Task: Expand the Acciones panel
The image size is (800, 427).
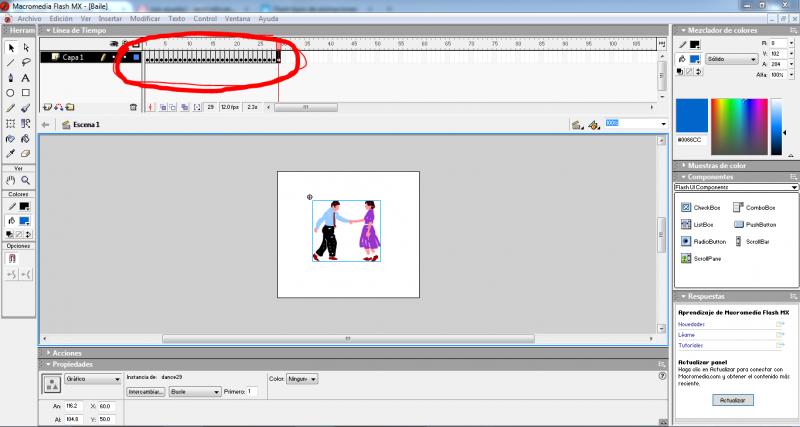Action: (67, 353)
